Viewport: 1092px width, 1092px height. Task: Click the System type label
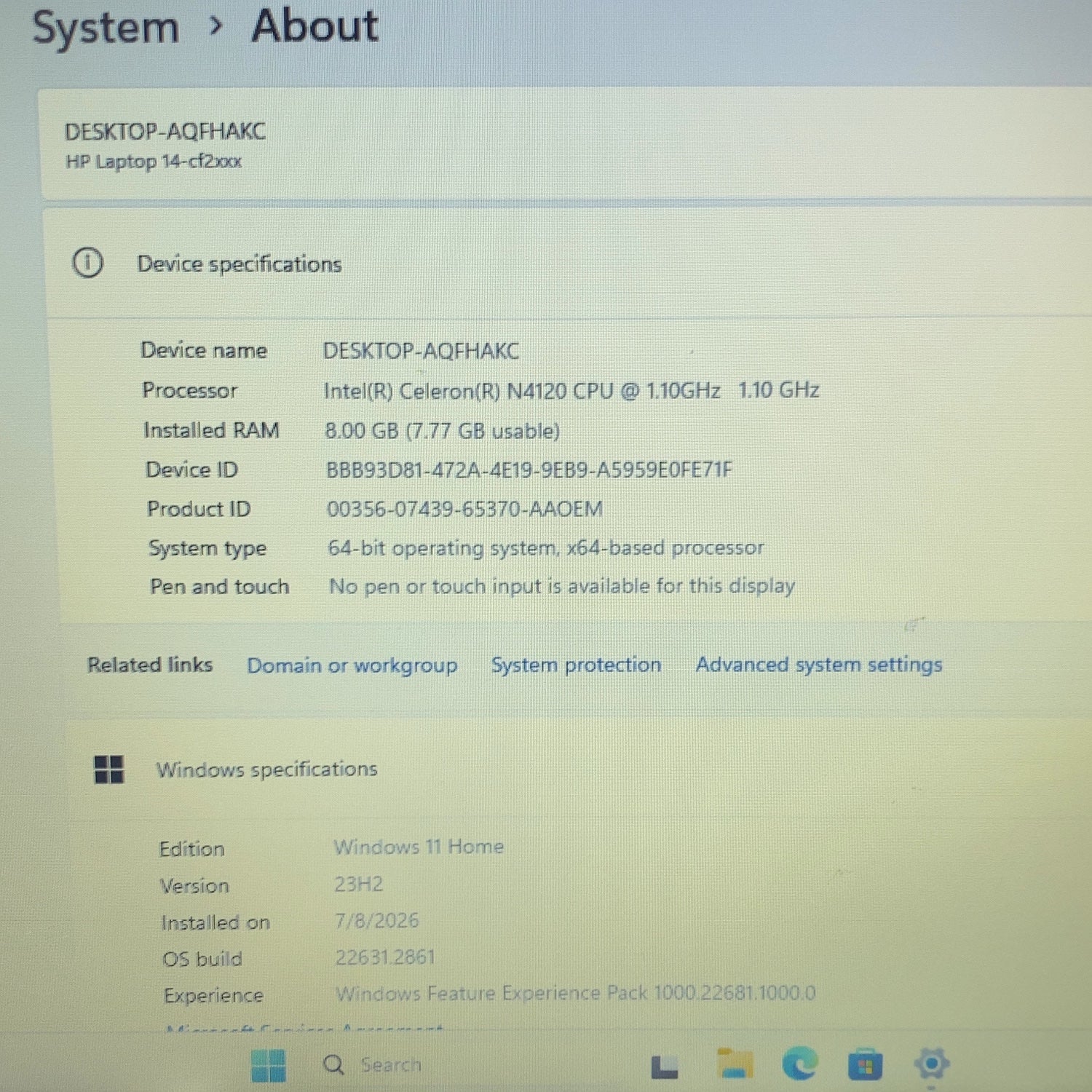click(207, 548)
